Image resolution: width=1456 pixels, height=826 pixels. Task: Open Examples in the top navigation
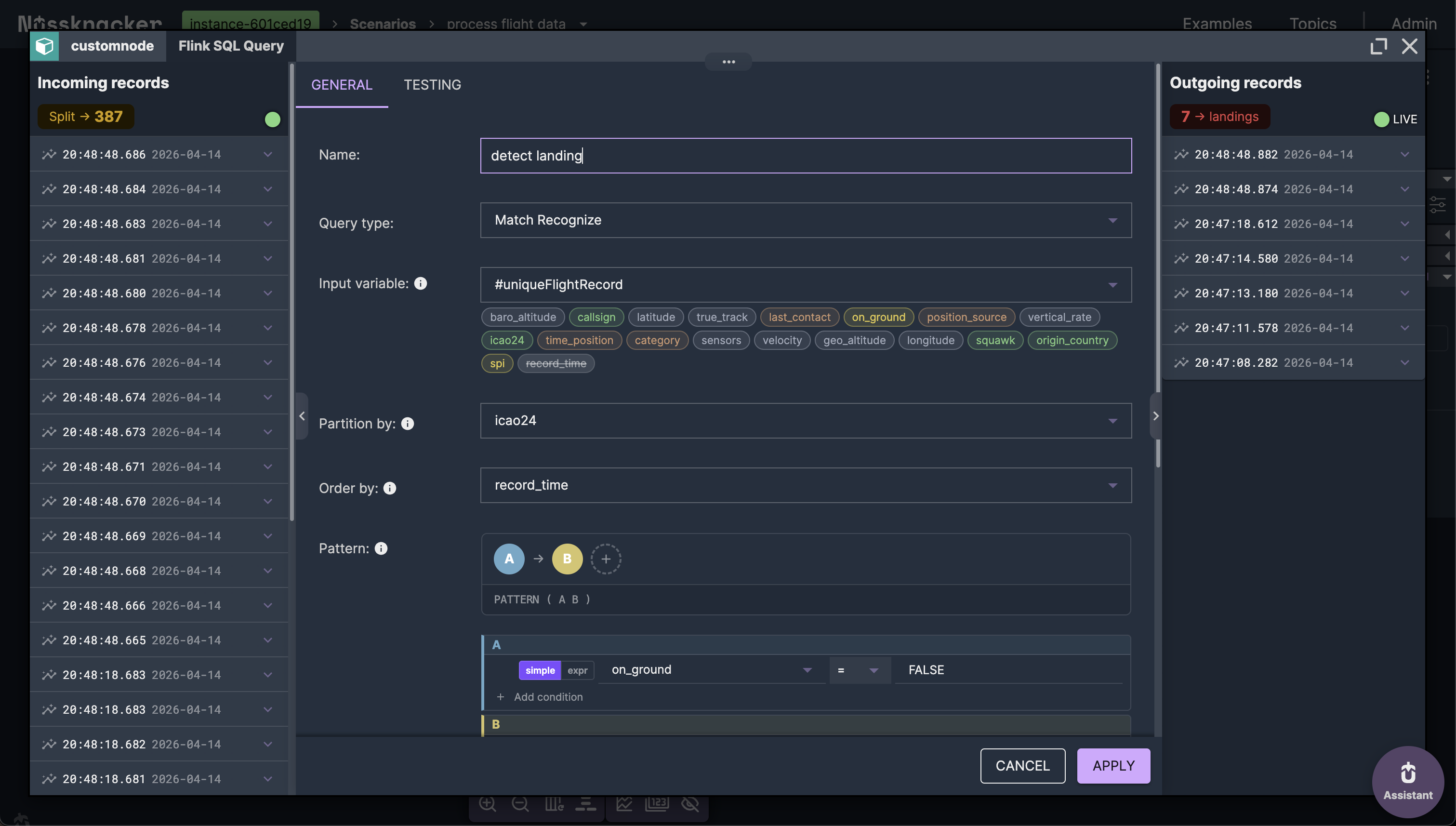pyautogui.click(x=1217, y=23)
